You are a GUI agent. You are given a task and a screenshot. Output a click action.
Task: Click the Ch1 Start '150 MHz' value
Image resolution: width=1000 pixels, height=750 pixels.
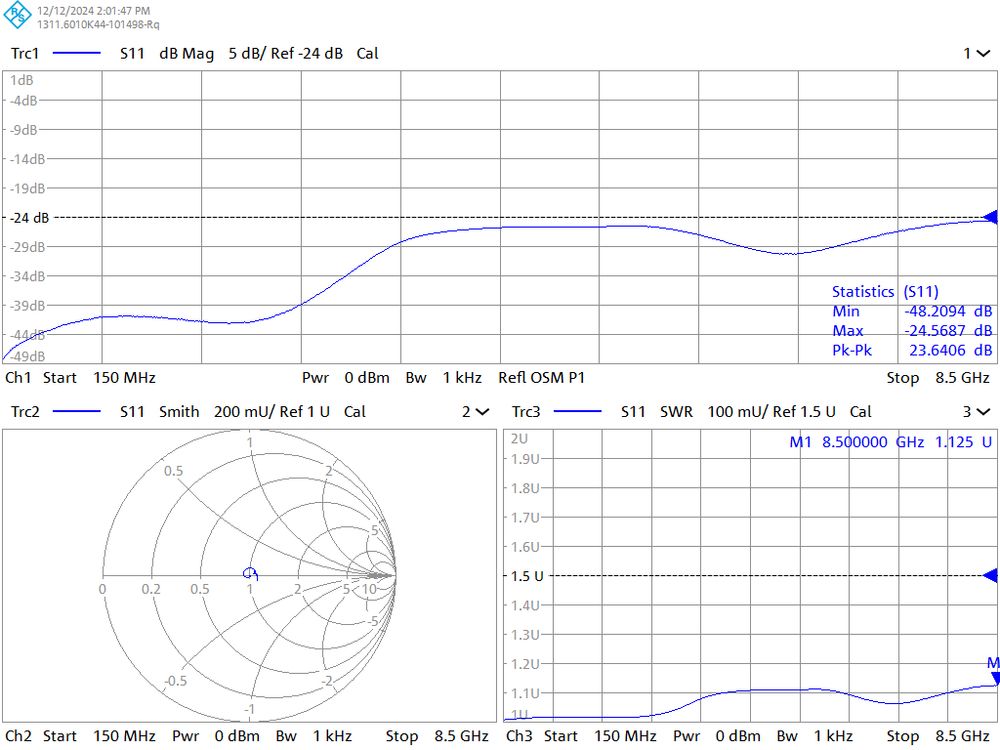click(x=124, y=378)
